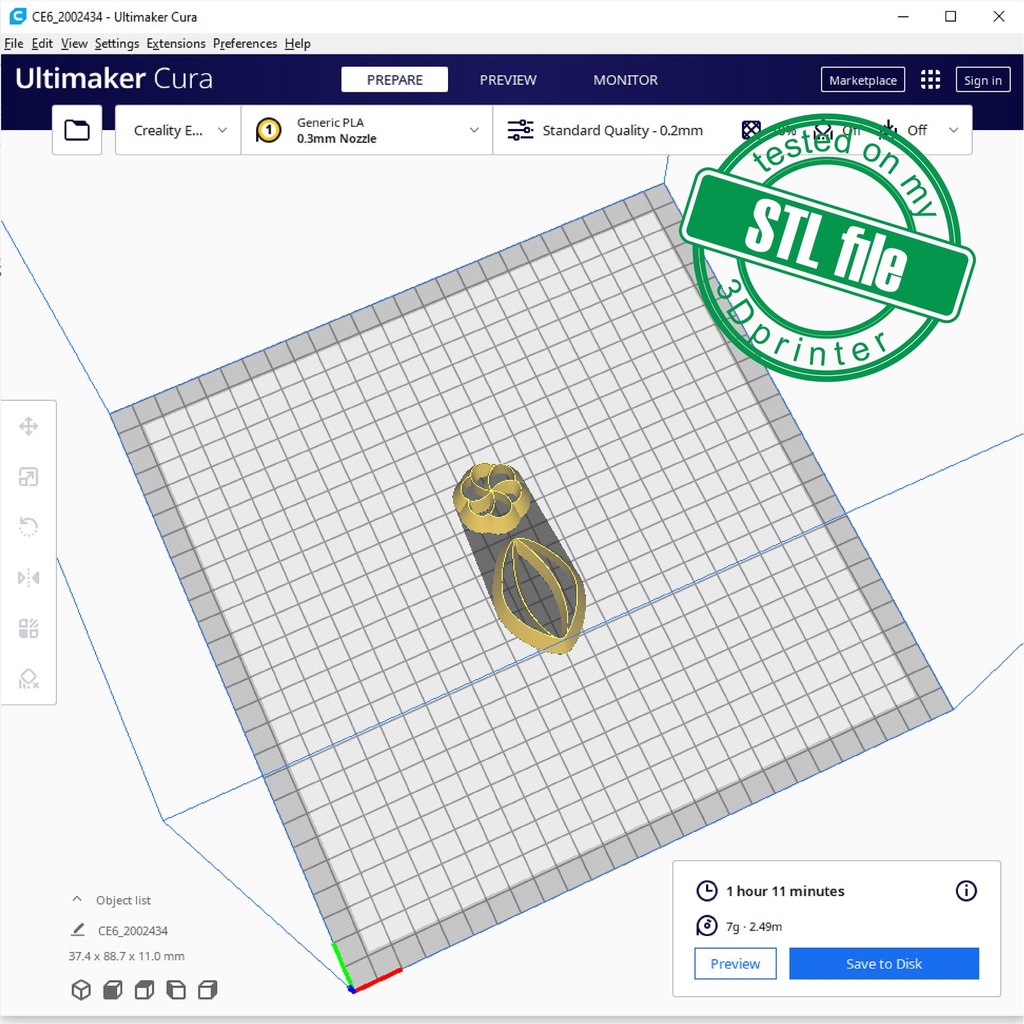Rename model using the pencil icon
1024x1024 pixels.
pos(78,930)
